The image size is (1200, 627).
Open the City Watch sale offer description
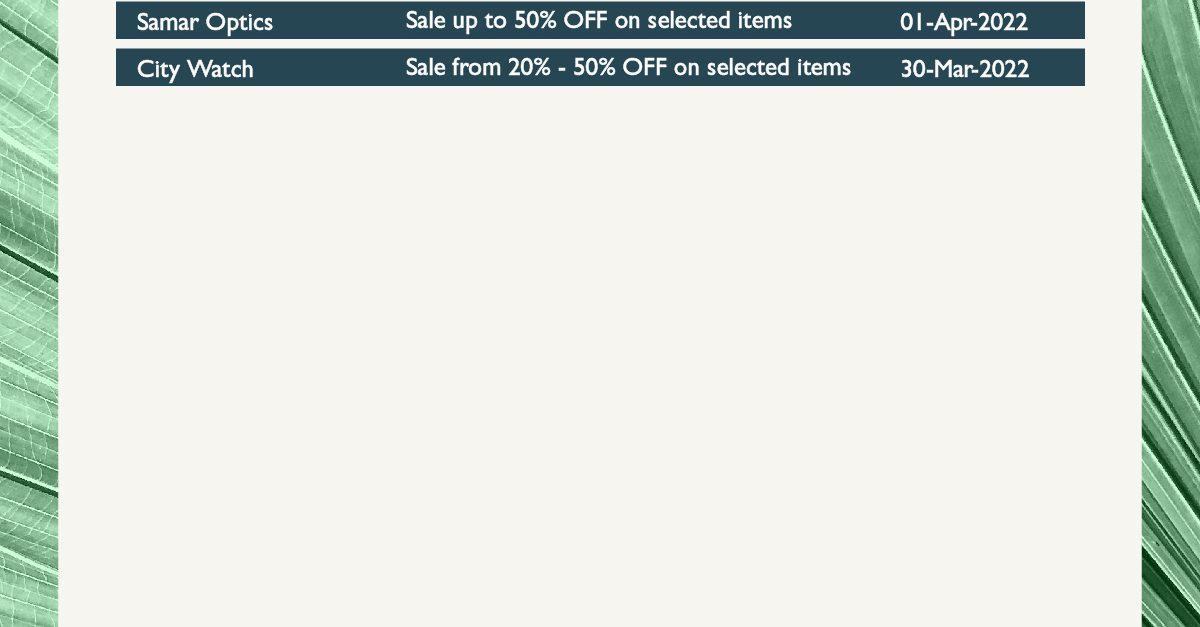[x=628, y=67]
